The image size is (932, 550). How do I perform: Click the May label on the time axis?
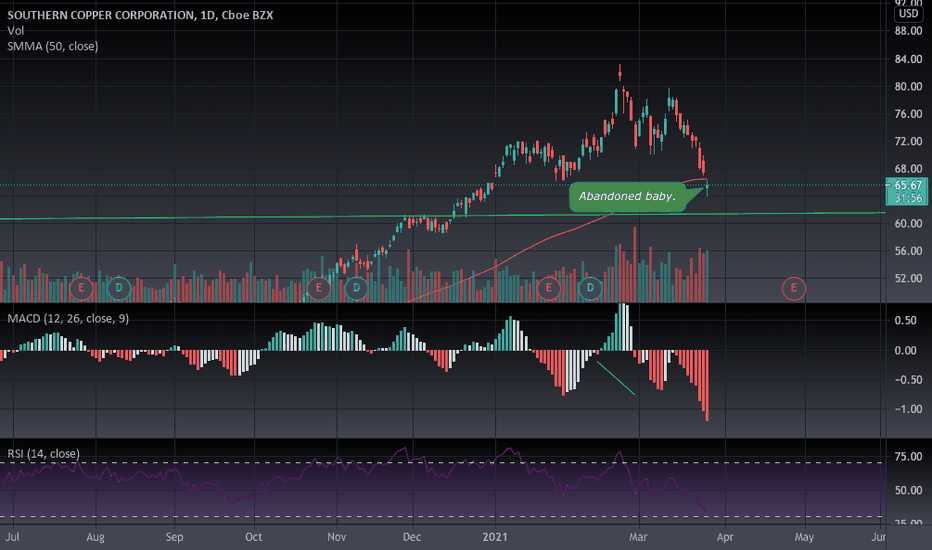tap(804, 537)
